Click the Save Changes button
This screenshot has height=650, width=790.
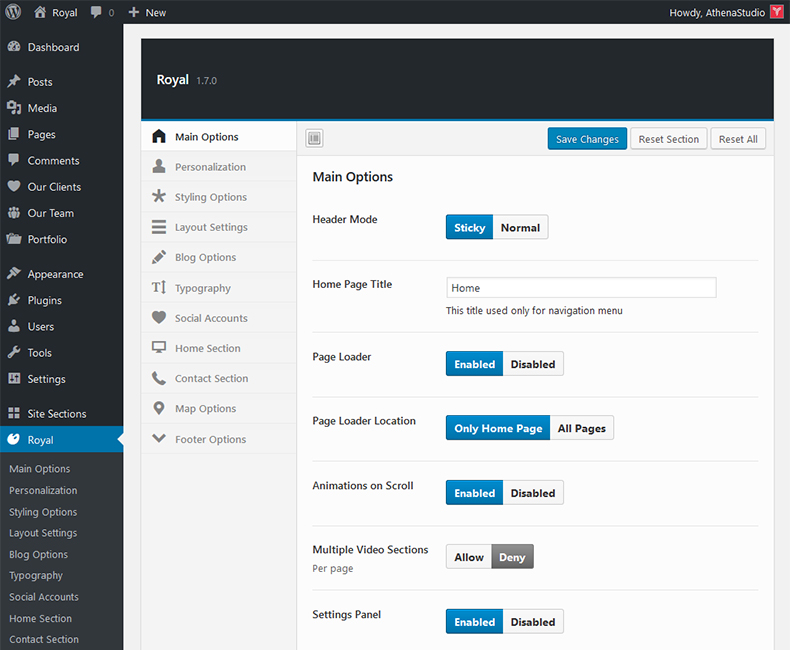pyautogui.click(x=587, y=139)
